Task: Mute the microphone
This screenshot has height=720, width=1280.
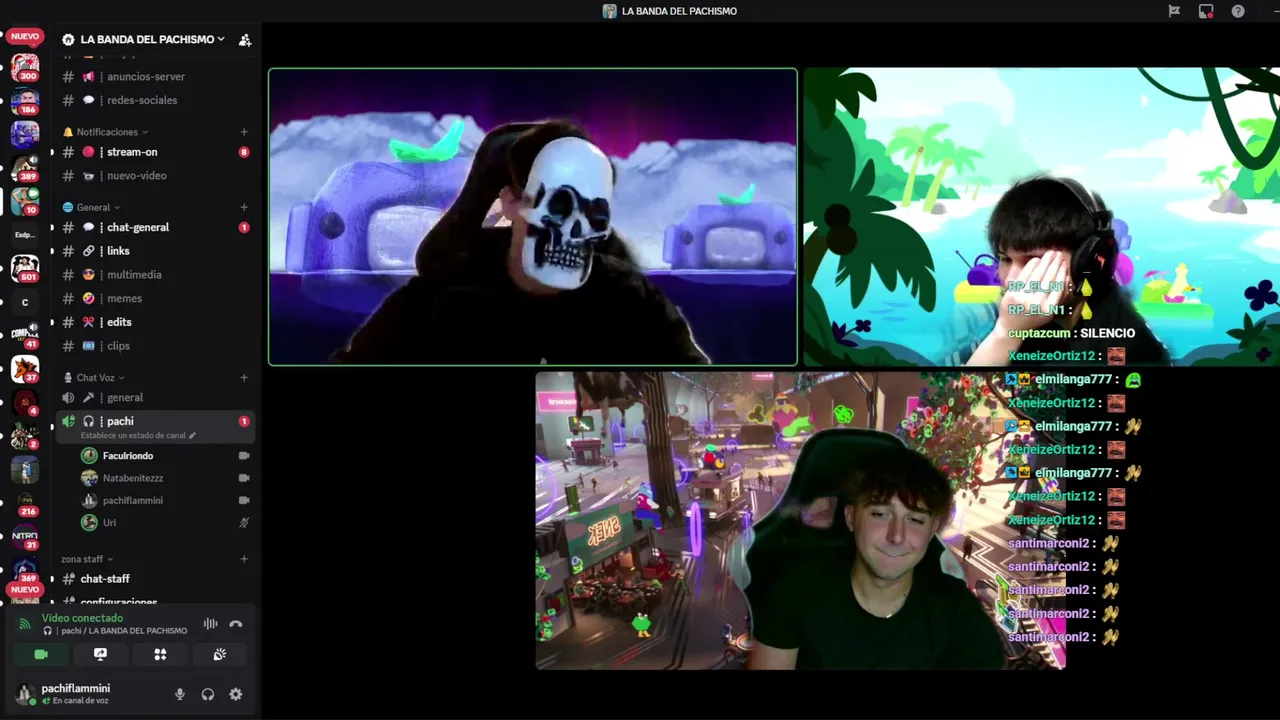Action: (x=180, y=694)
